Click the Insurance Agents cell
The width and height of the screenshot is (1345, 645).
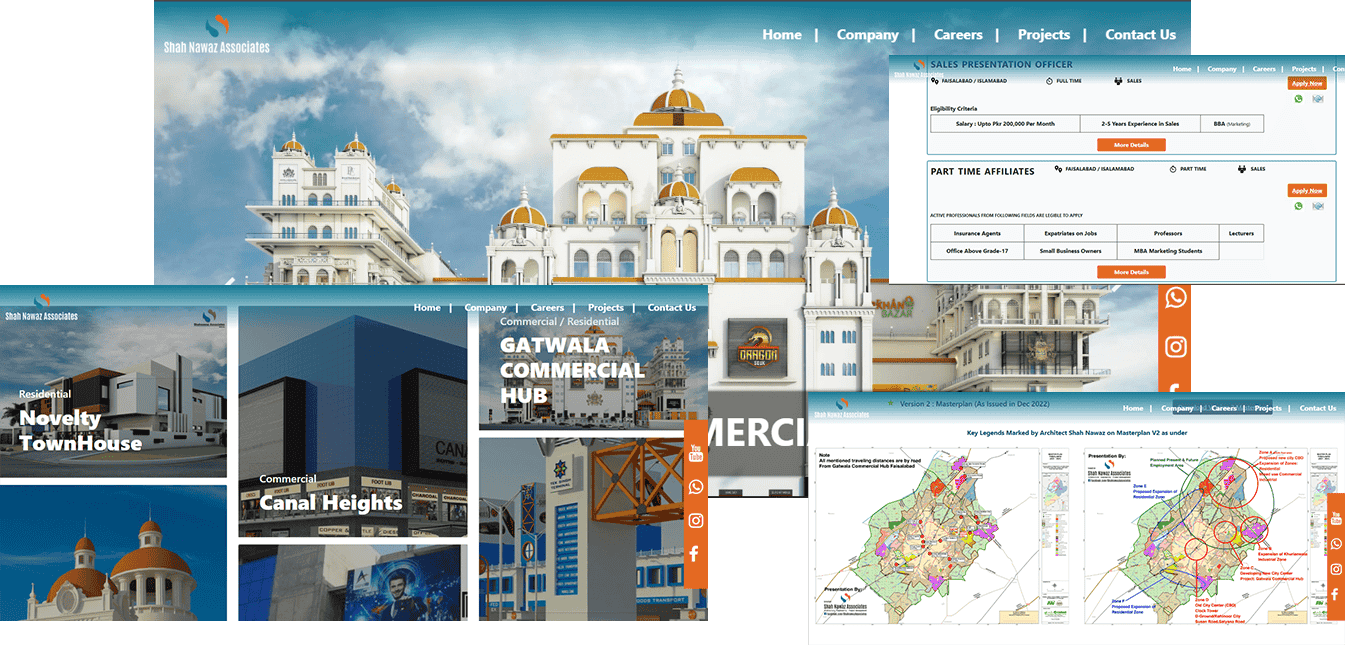click(977, 233)
